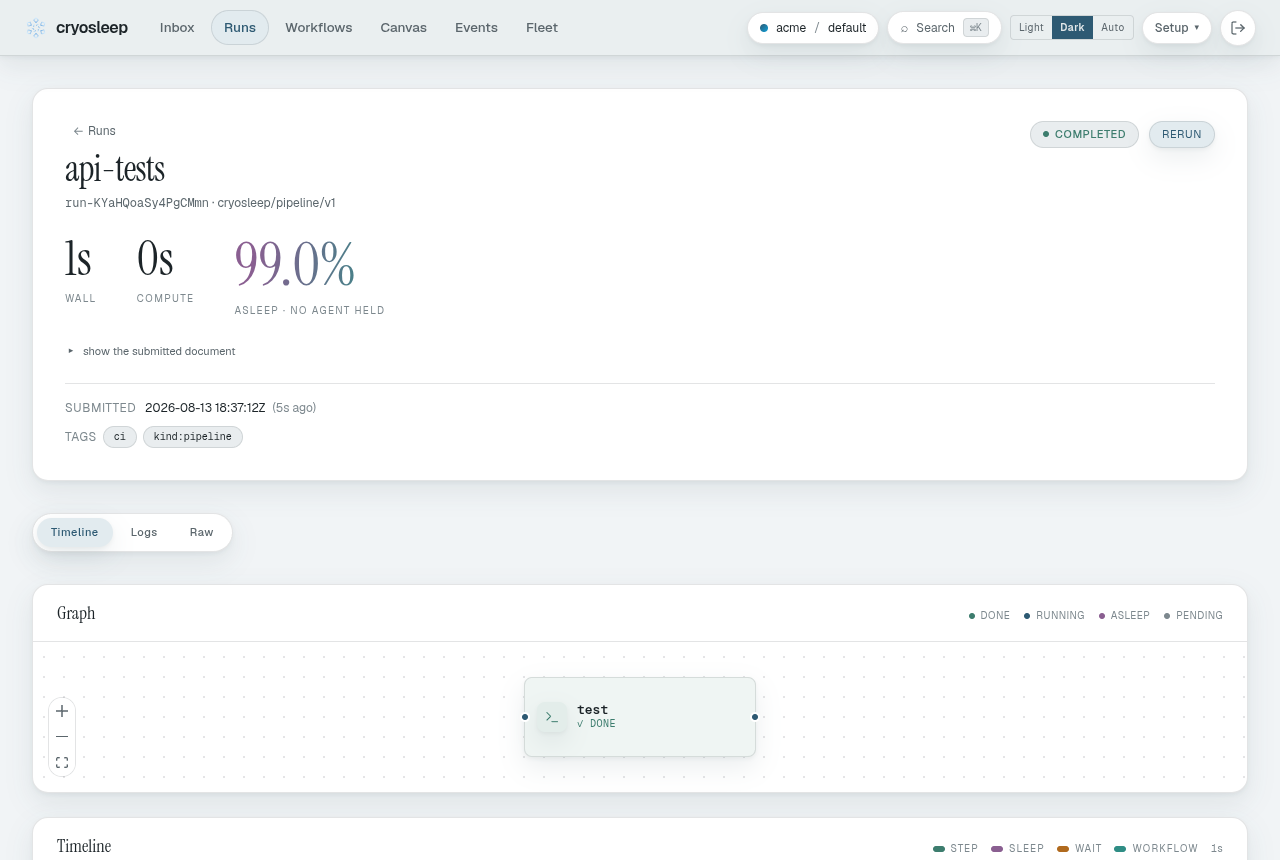
Task: Click the back arrow beside Runs
Action: 78,131
